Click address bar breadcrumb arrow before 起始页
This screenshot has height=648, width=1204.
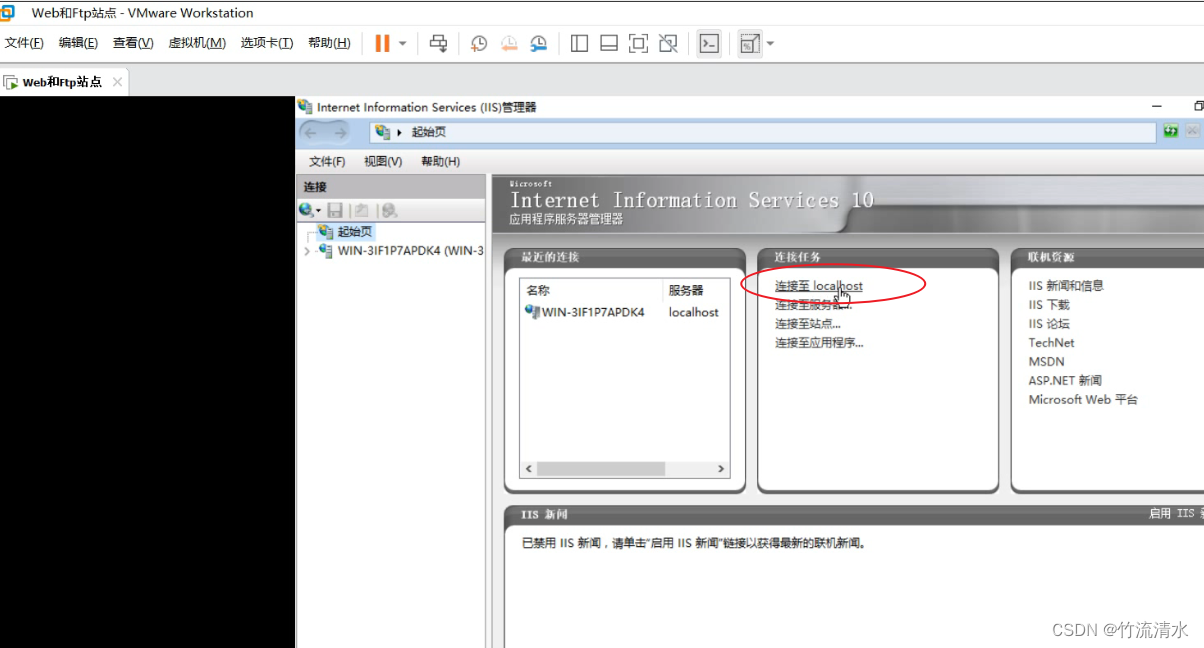(400, 132)
